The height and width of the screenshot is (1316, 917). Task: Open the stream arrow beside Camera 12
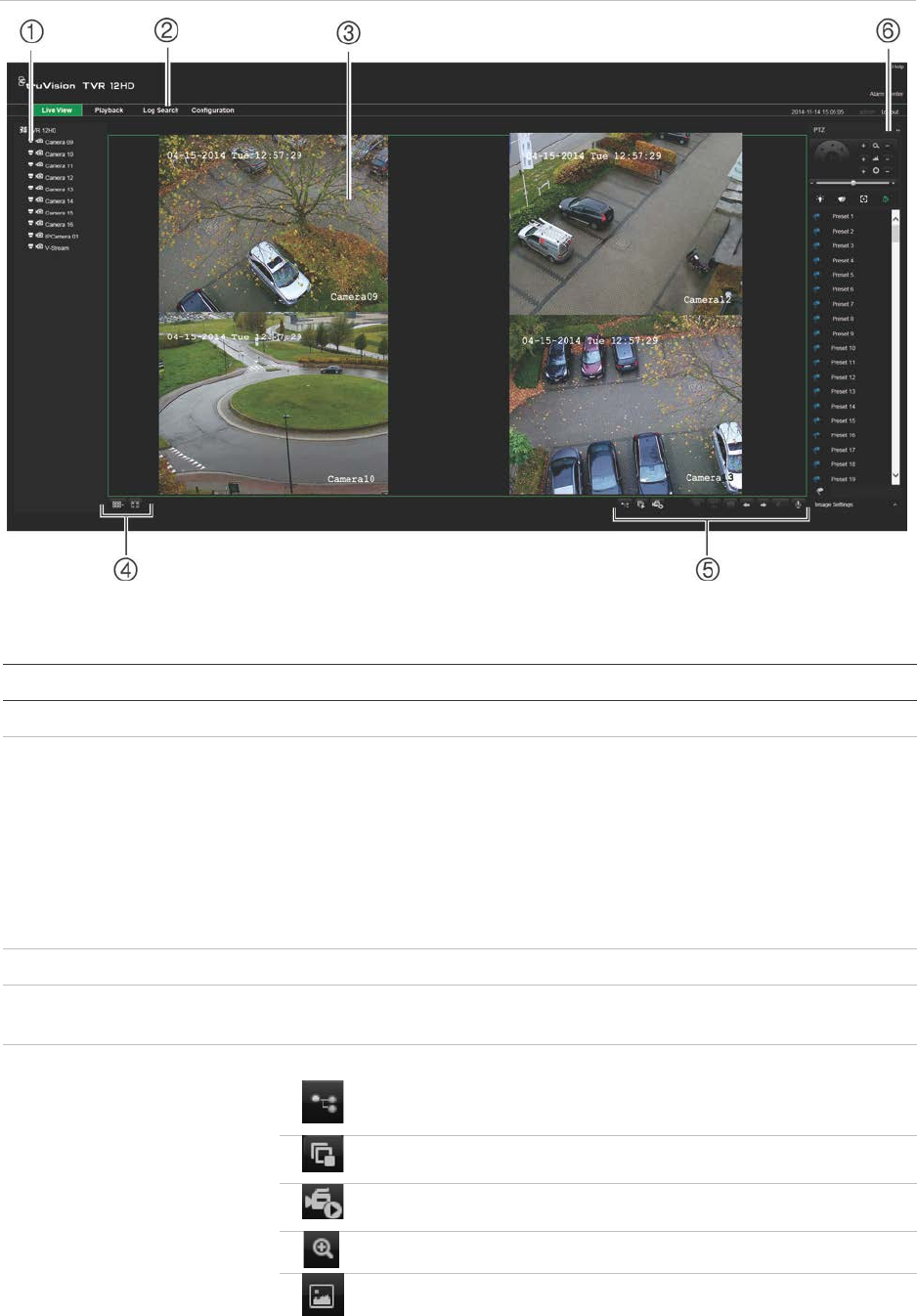(30, 177)
